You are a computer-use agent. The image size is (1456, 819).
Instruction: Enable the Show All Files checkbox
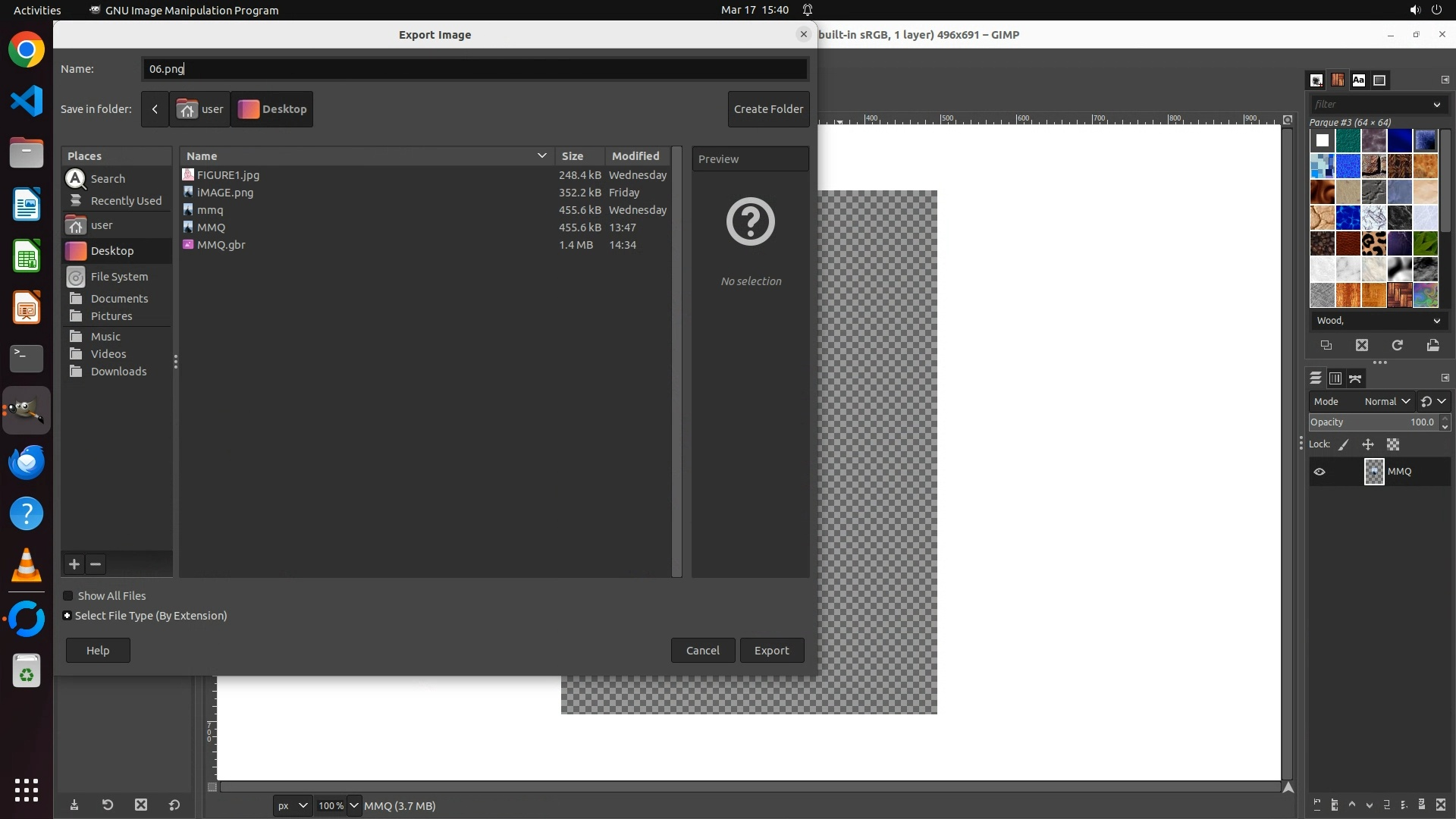[68, 596]
